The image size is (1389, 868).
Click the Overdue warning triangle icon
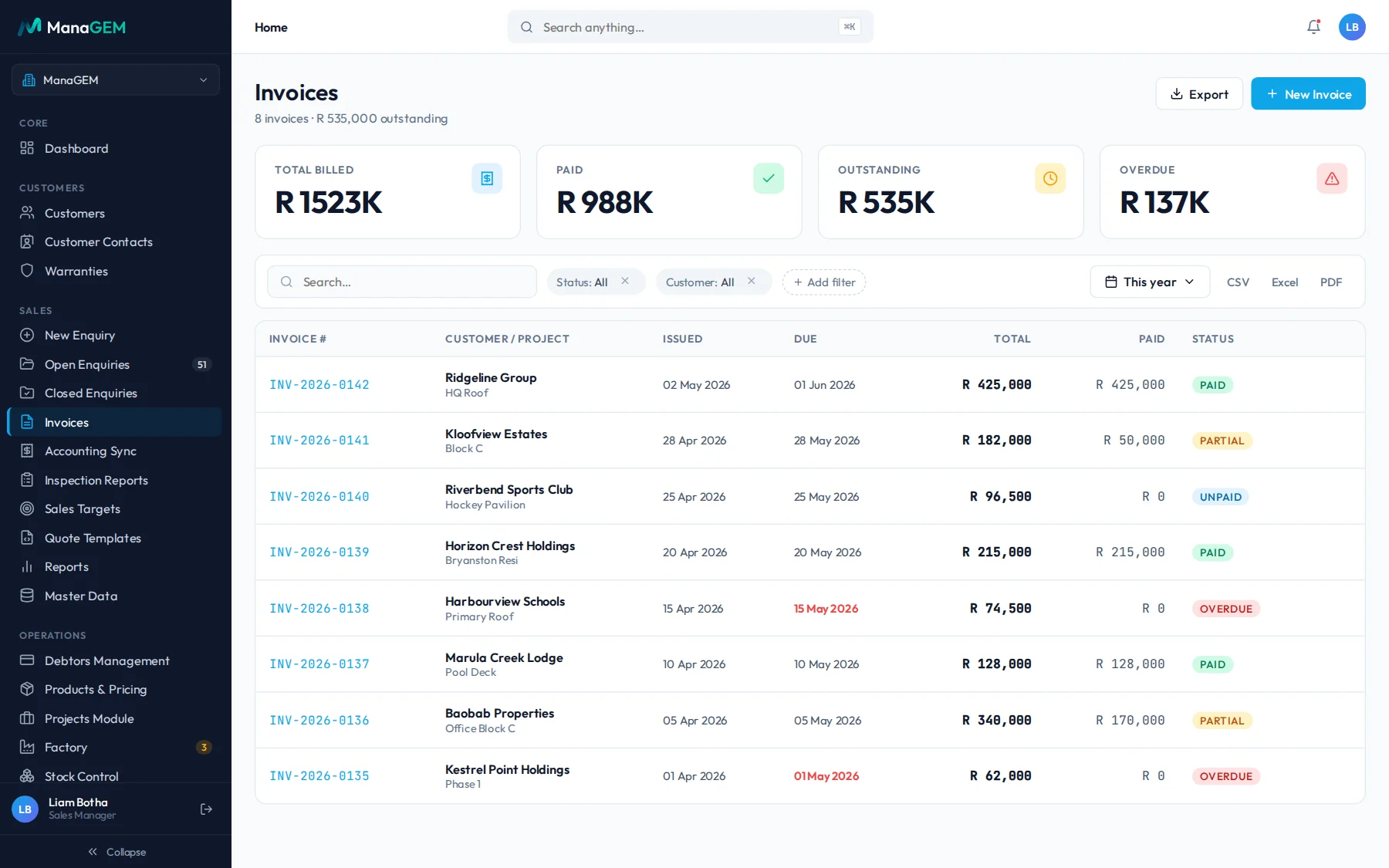point(1332,178)
